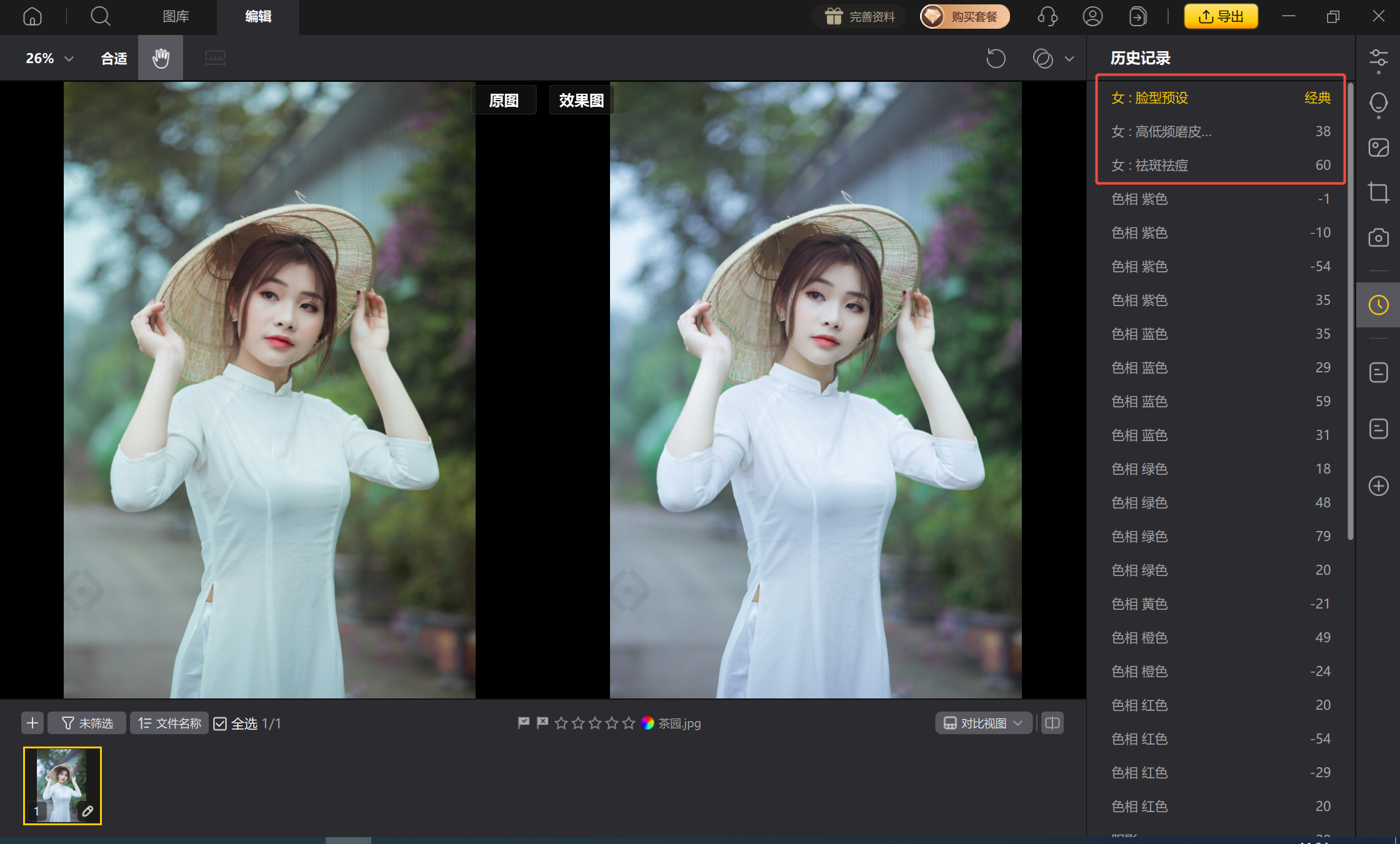The height and width of the screenshot is (844, 1400).
Task: Click the customer support headset icon
Action: 1047,16
